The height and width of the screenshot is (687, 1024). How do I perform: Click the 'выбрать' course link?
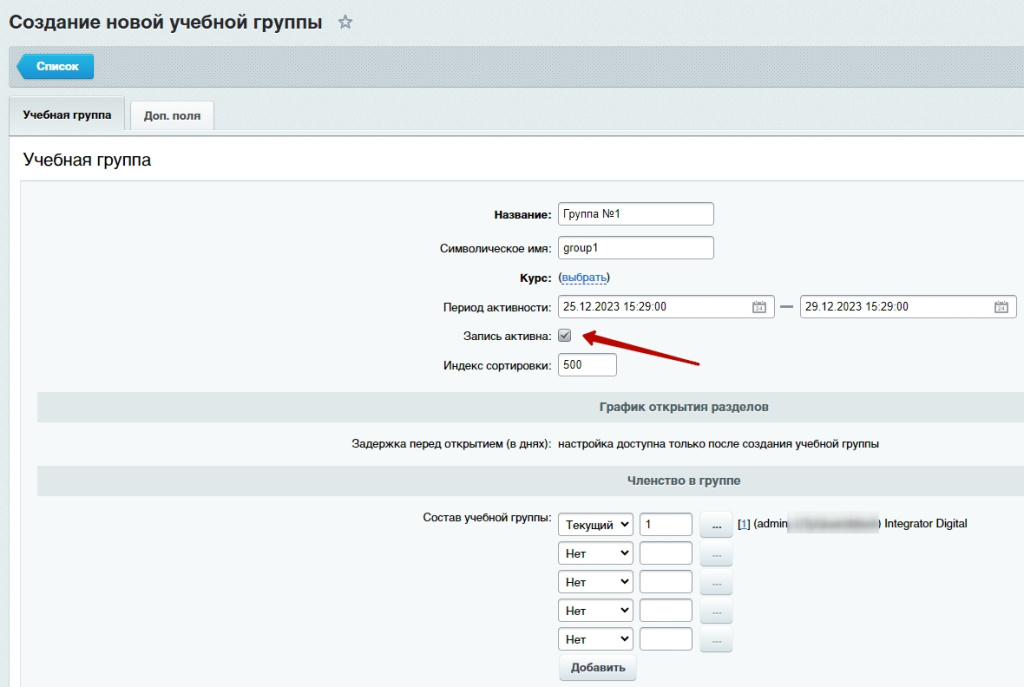(584, 277)
